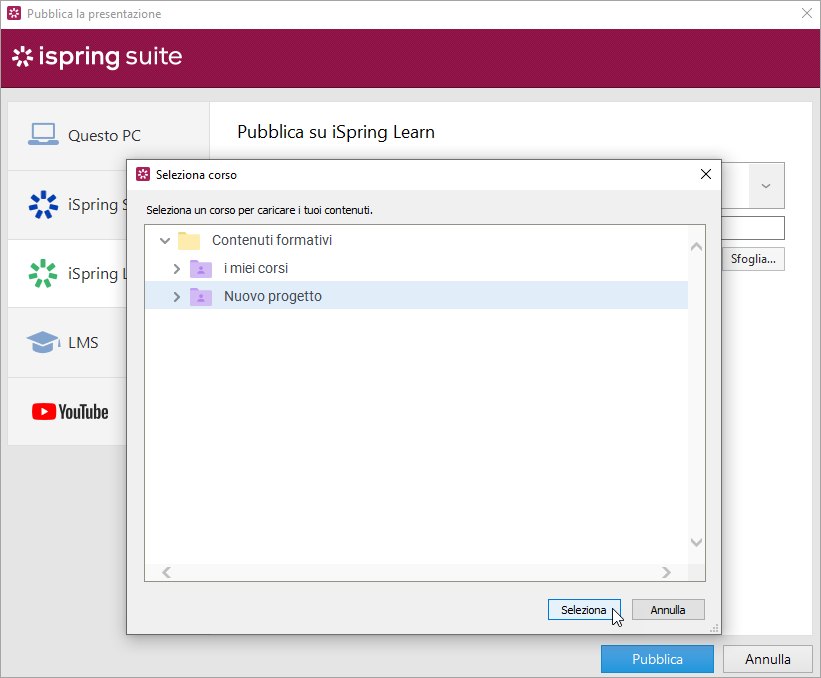Select the iSpring Space blue icon
821x678 pixels.
(x=43, y=205)
